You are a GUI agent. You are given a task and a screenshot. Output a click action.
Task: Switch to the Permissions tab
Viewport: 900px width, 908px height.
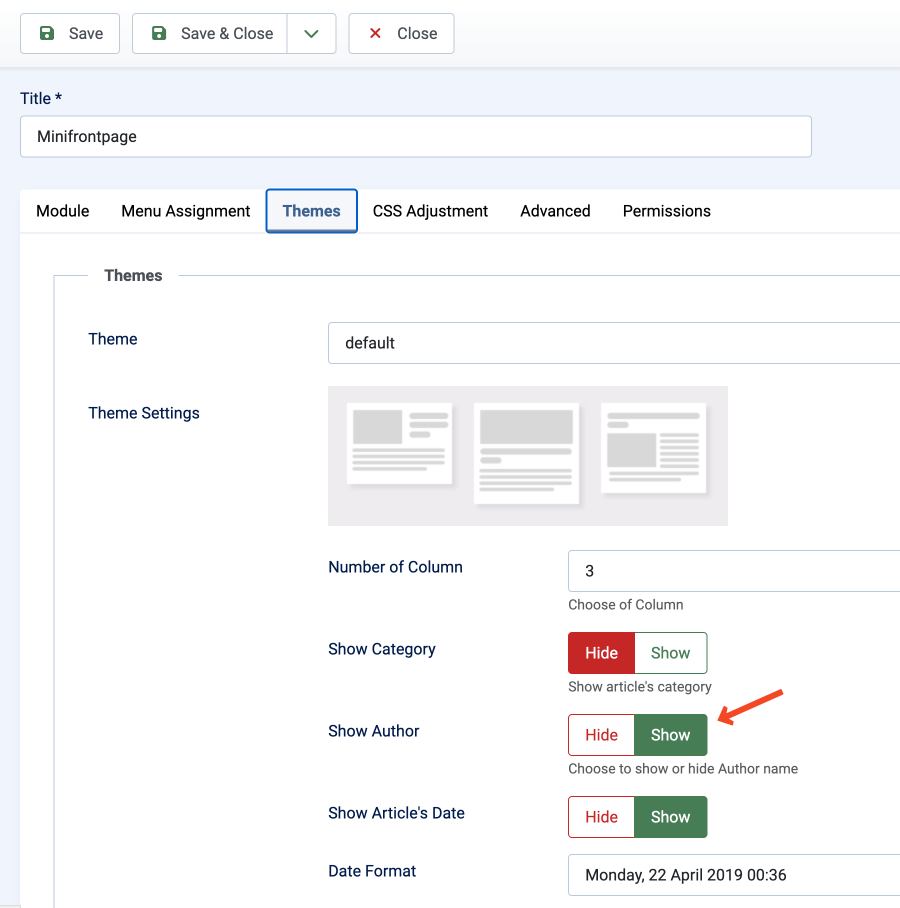click(666, 211)
